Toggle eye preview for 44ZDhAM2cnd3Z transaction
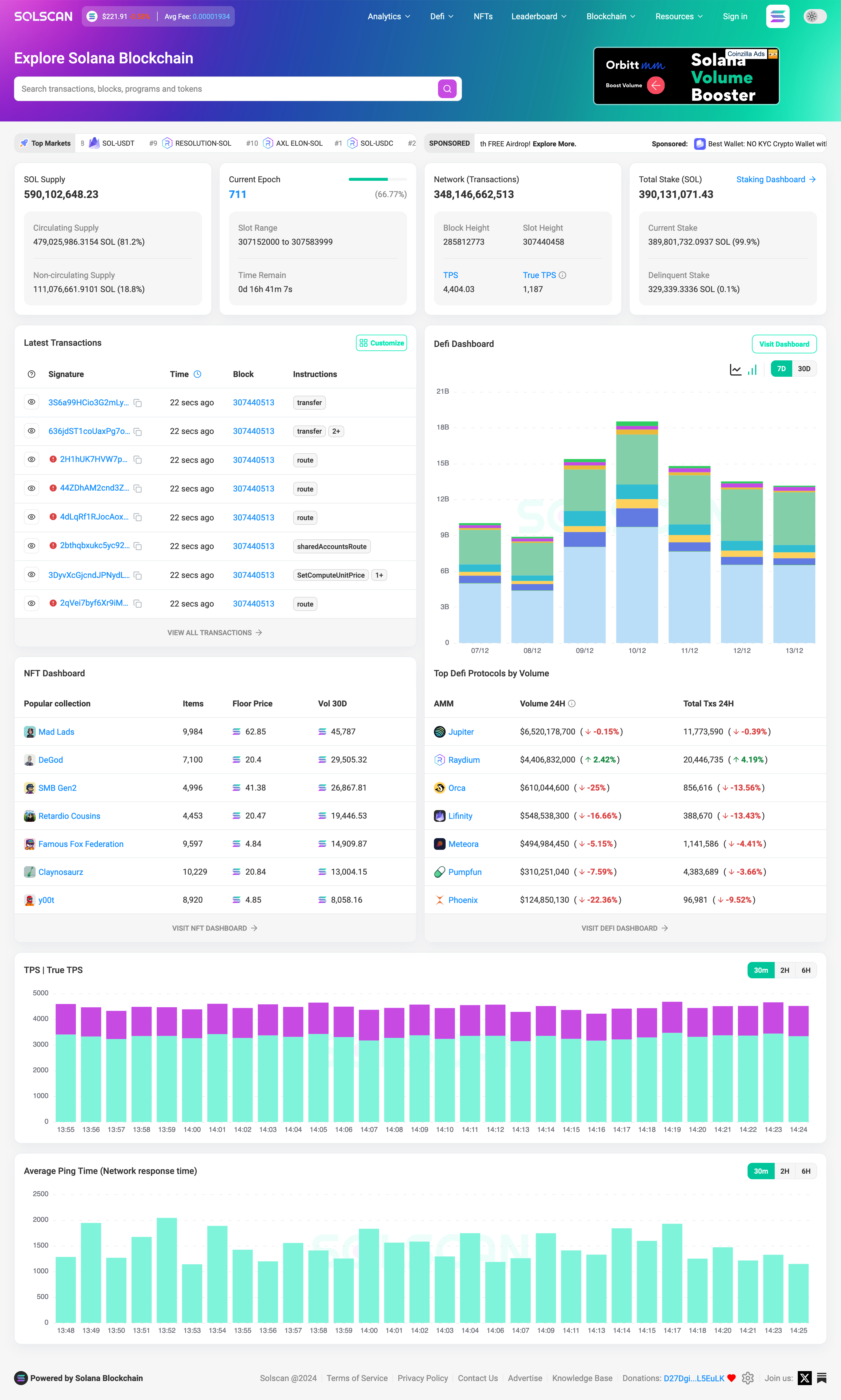 point(32,488)
